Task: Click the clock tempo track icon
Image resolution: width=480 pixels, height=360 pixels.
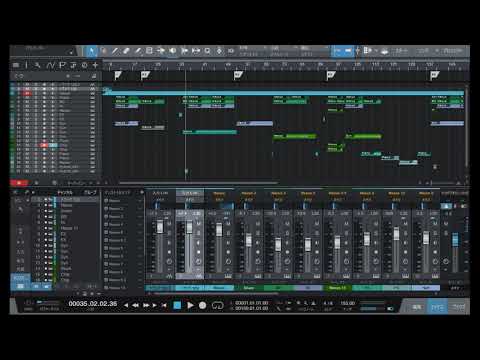Action: [85, 65]
